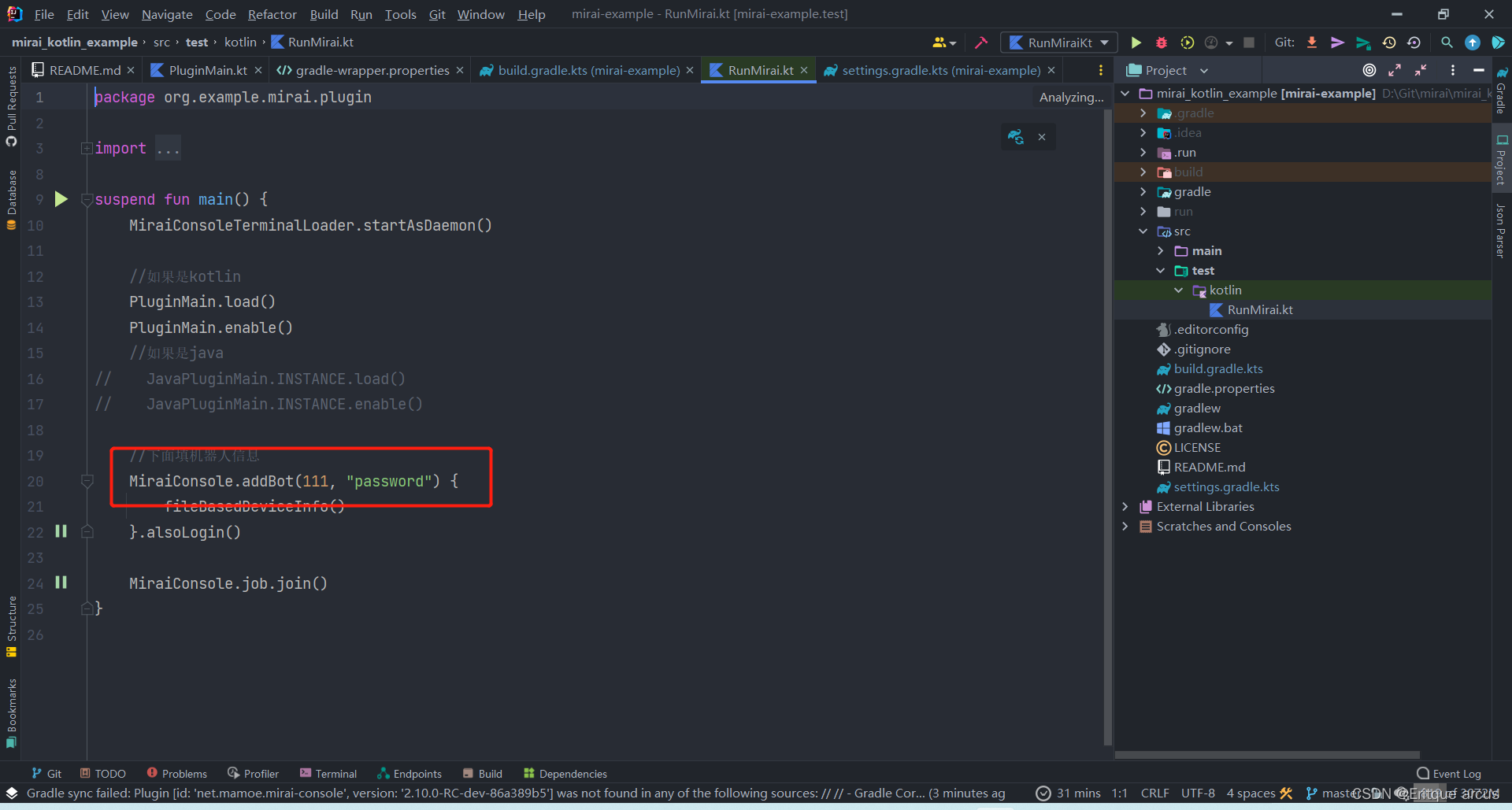Click the UTF-8 encoding widget in the status bar
The width and height of the screenshot is (1512, 810).
[1198, 793]
